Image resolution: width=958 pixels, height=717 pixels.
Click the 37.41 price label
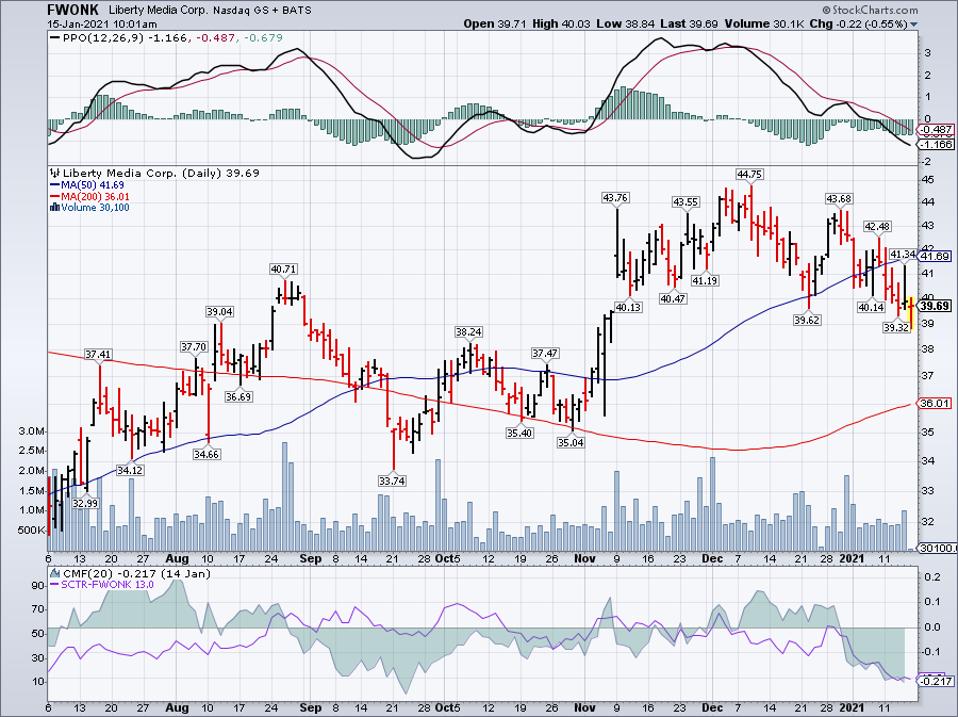pyautogui.click(x=98, y=354)
